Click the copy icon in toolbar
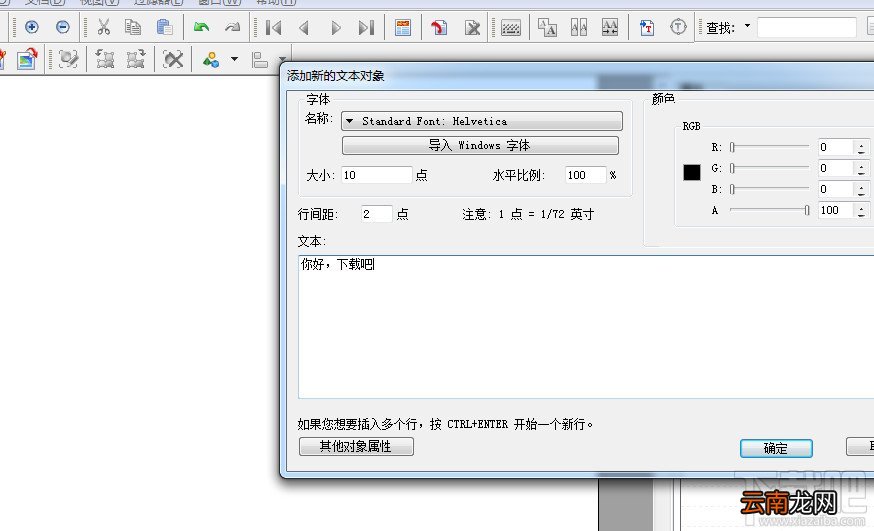874x531 pixels. 133,27
